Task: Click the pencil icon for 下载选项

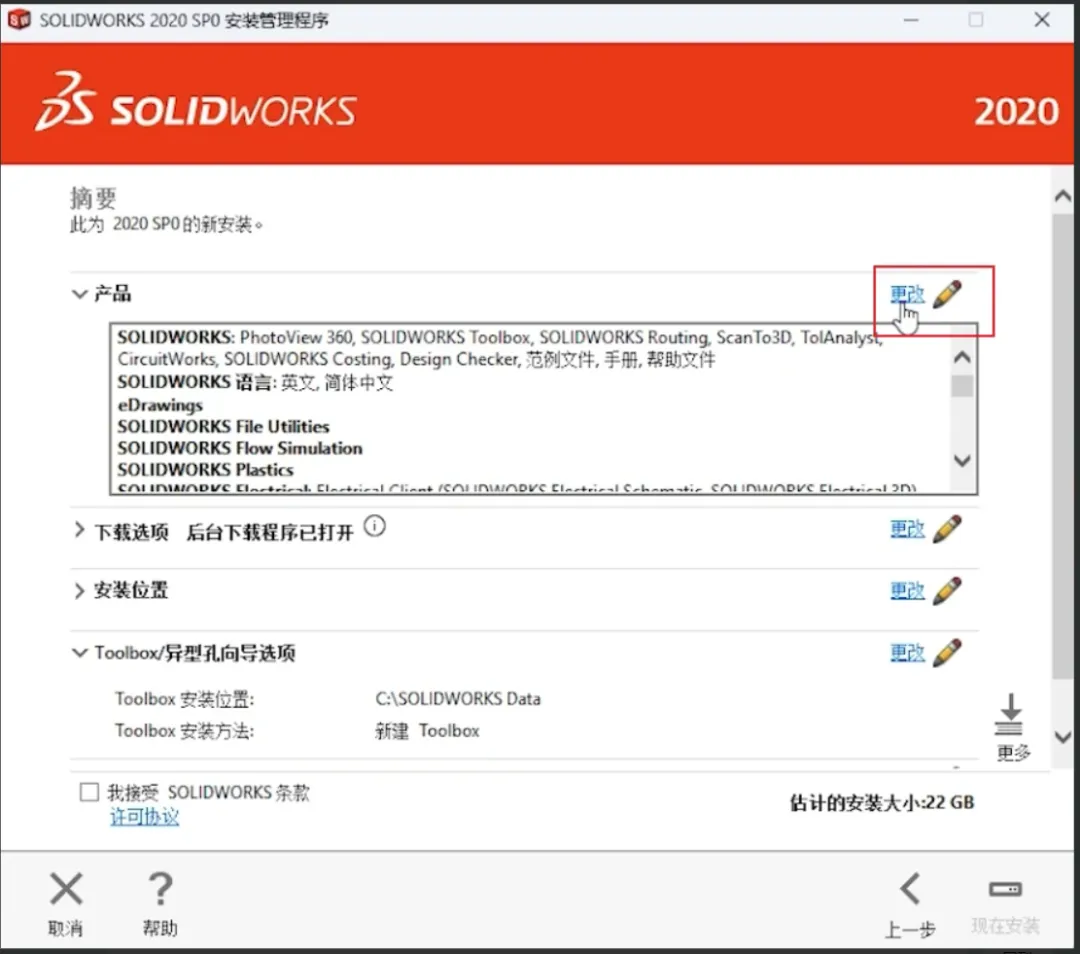Action: pos(948,529)
